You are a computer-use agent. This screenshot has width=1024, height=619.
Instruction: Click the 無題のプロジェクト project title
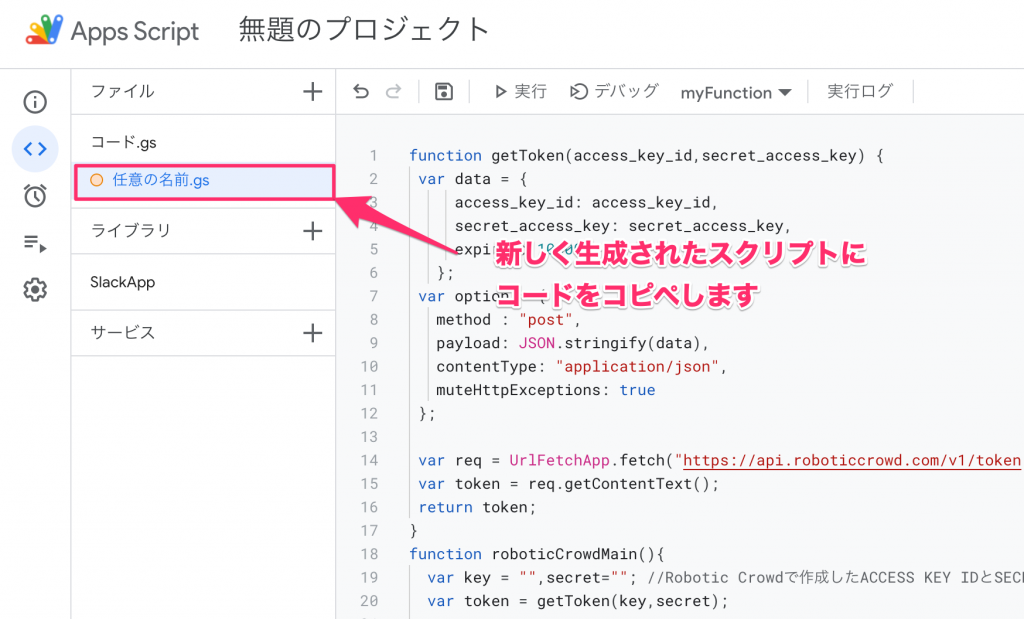(364, 30)
